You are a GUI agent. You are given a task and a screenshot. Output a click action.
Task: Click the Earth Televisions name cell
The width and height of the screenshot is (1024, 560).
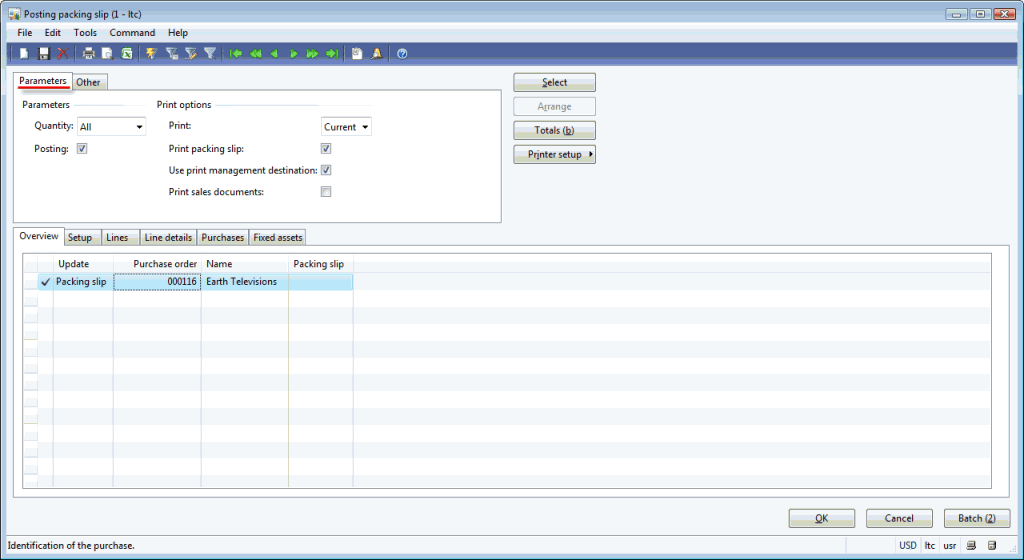tap(244, 282)
